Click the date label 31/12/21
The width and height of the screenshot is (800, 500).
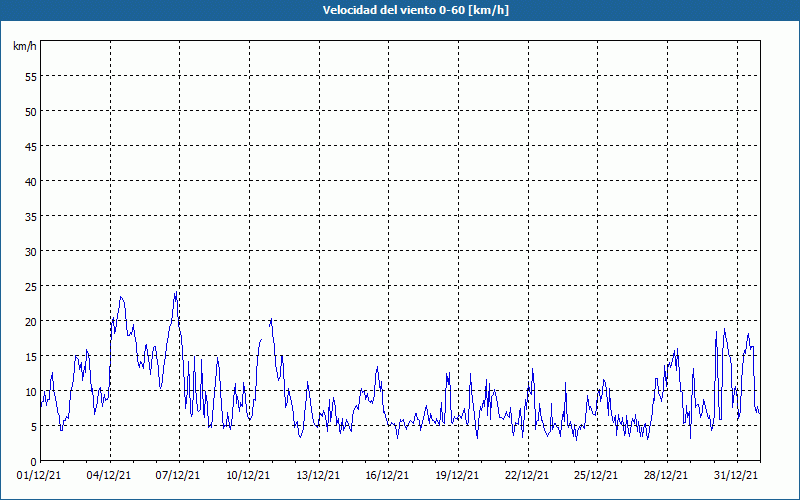pyautogui.click(x=736, y=476)
